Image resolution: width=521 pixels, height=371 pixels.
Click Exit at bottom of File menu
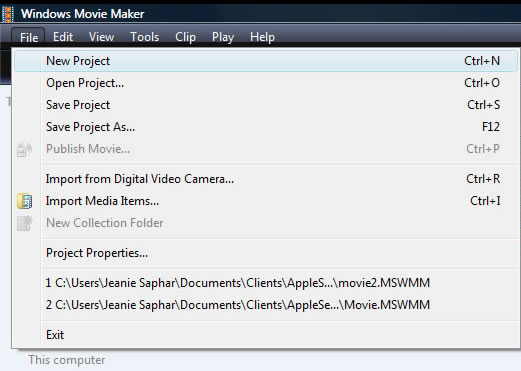click(266, 335)
